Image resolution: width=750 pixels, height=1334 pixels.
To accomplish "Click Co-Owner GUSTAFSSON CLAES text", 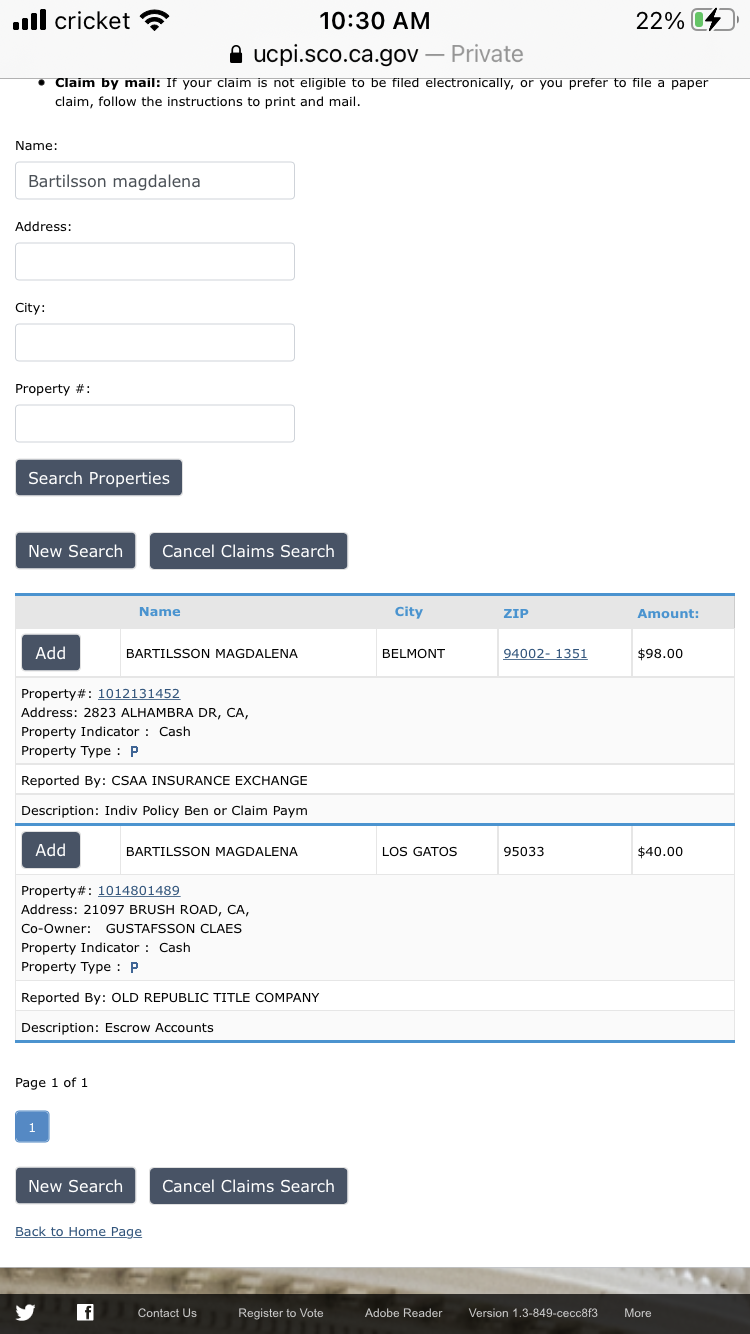I will (x=131, y=928).
